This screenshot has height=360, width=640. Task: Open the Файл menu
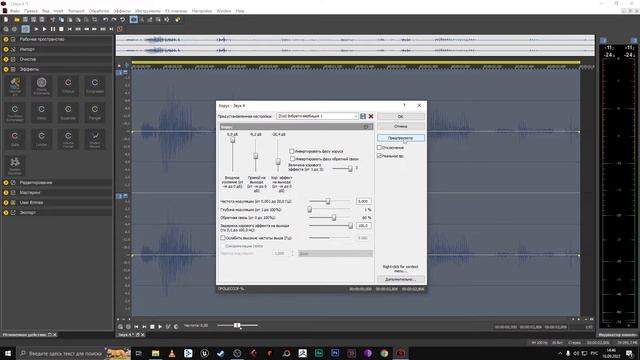click(15, 11)
